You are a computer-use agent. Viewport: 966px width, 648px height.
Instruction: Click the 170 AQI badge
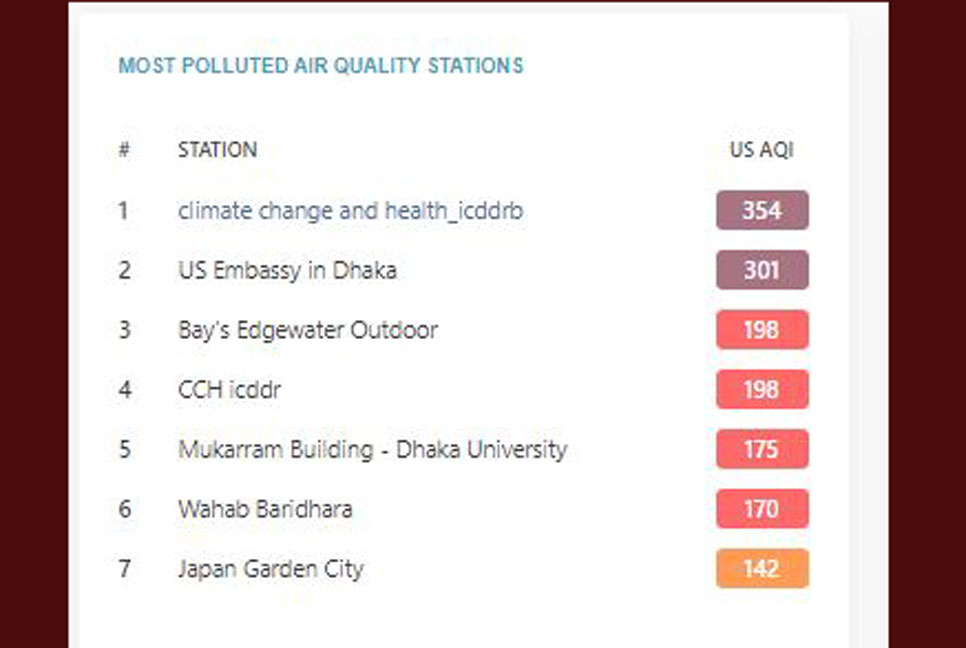pyautogui.click(x=762, y=509)
